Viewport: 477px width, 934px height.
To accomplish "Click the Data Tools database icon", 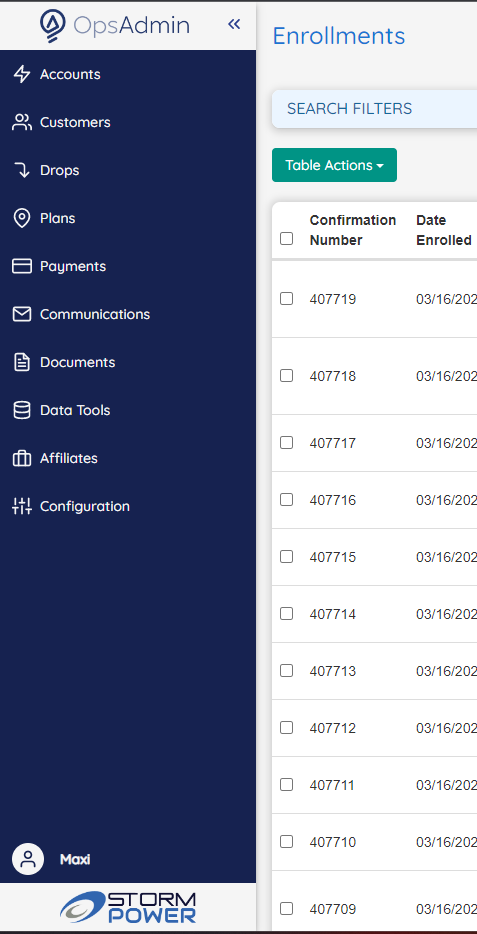I will 22,410.
